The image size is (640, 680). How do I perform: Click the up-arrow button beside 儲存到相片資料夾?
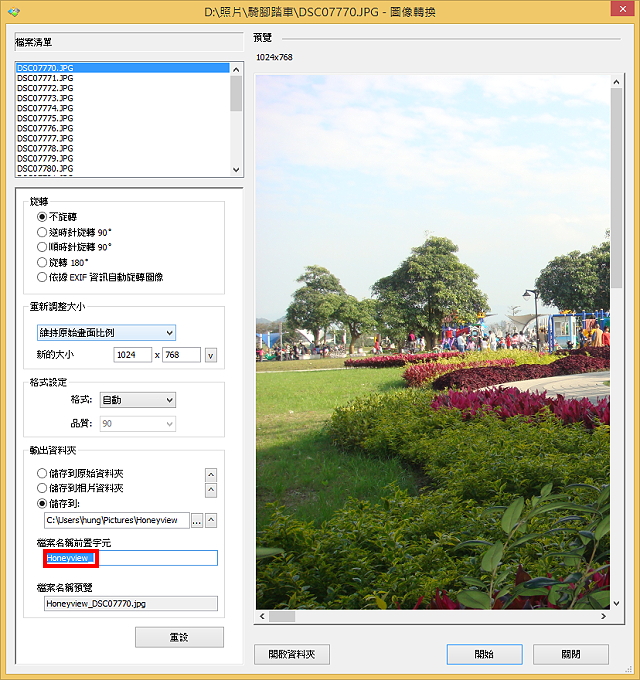point(211,490)
